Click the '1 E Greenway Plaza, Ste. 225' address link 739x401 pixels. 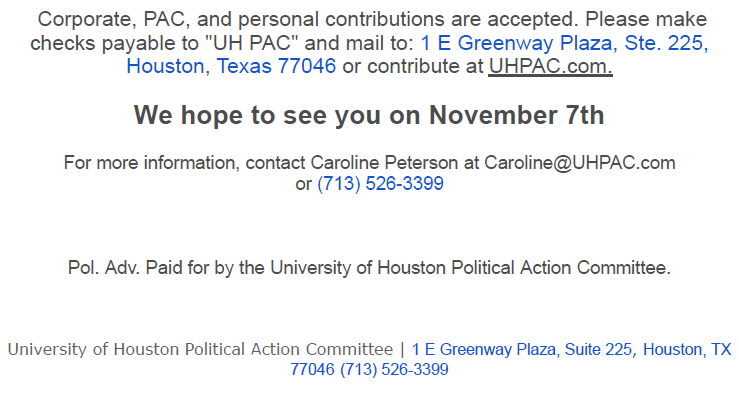click(564, 43)
